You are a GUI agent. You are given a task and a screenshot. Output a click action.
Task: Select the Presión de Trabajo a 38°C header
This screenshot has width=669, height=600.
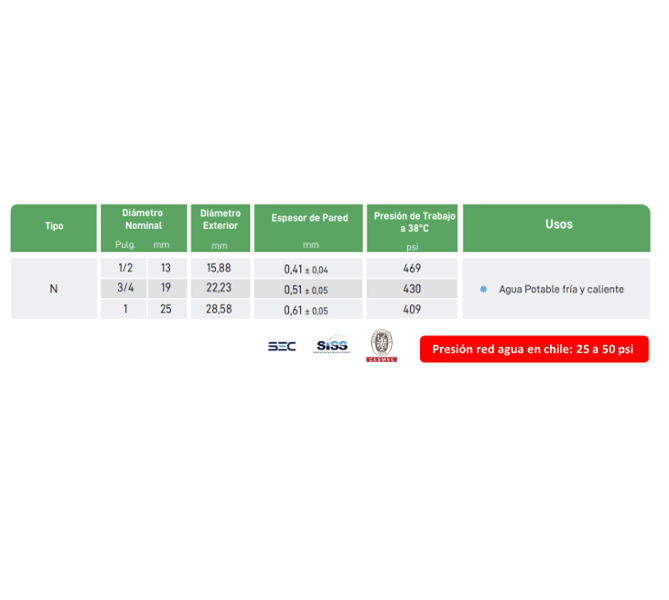tap(412, 221)
